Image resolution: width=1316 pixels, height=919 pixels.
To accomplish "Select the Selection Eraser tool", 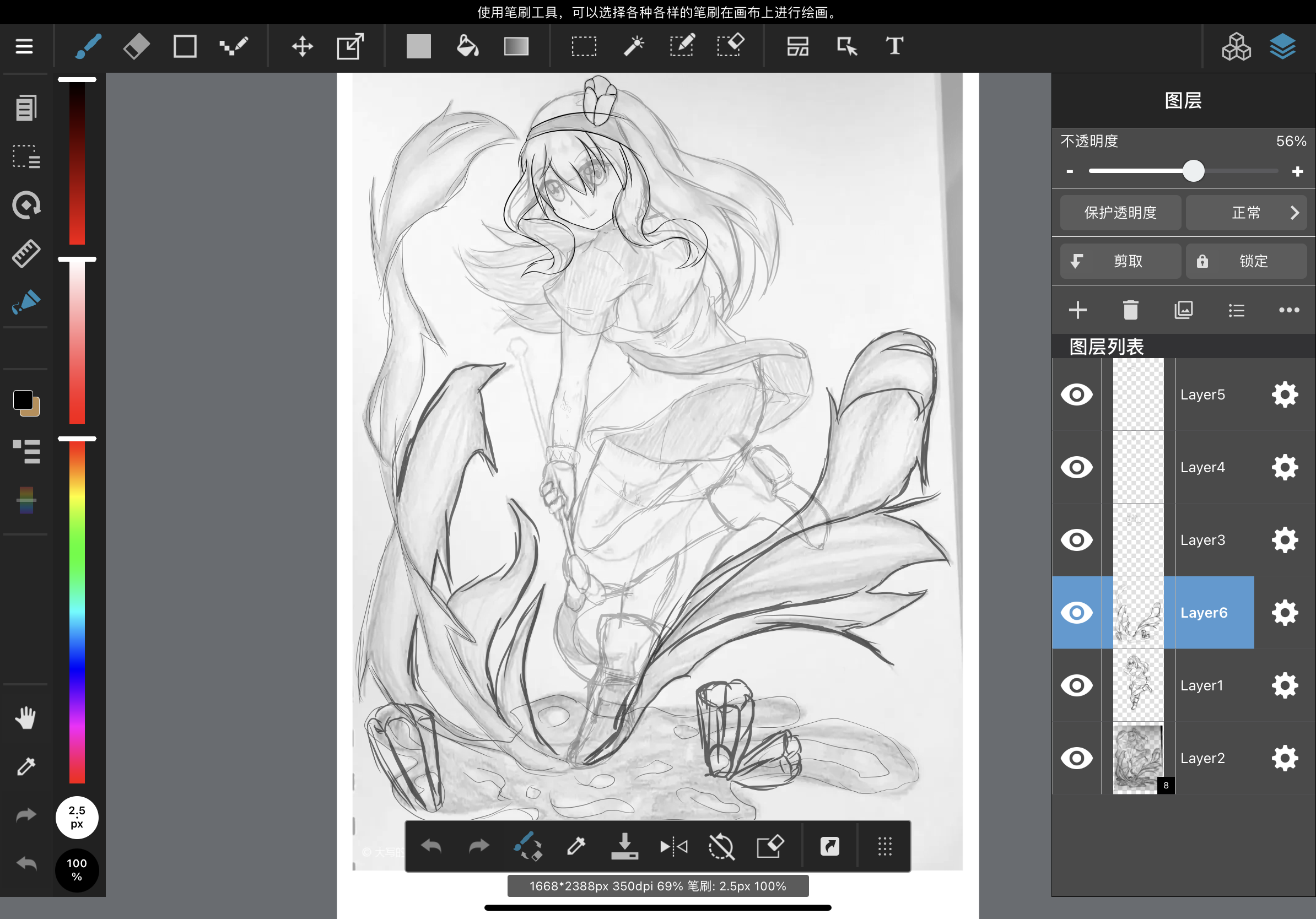I will (x=731, y=45).
